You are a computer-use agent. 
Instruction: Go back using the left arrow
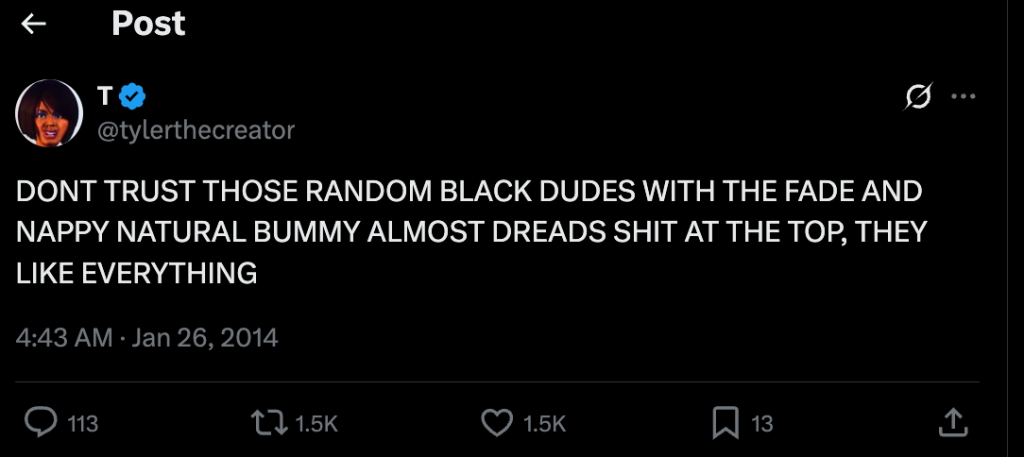[34, 24]
